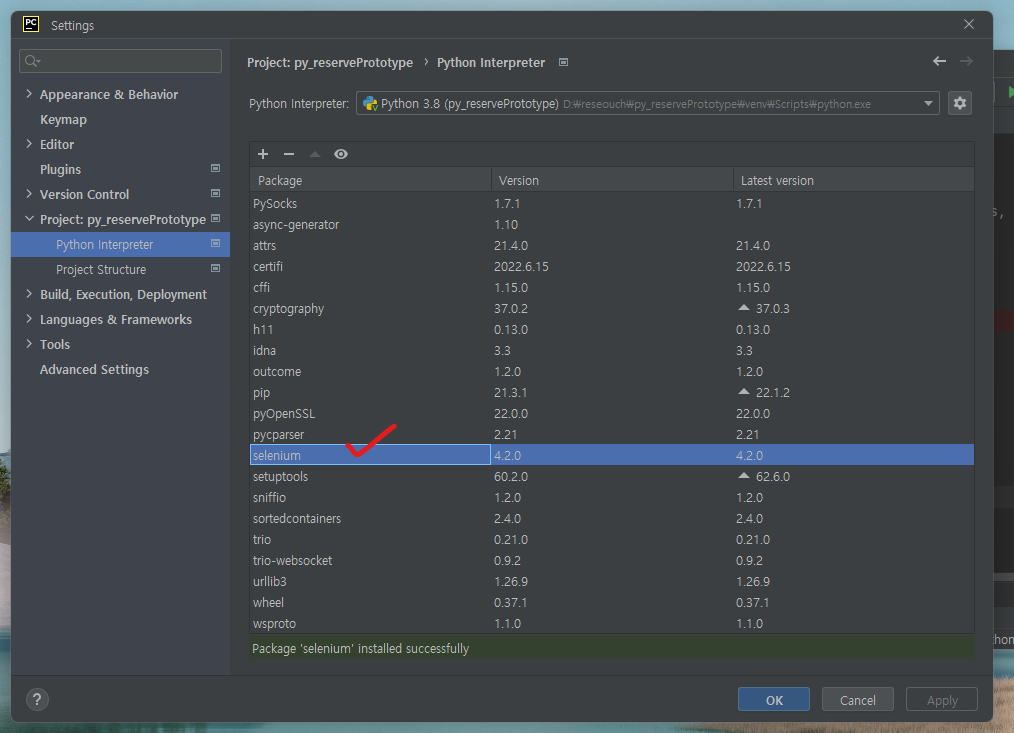
Task: Click the OK button
Action: 773,699
